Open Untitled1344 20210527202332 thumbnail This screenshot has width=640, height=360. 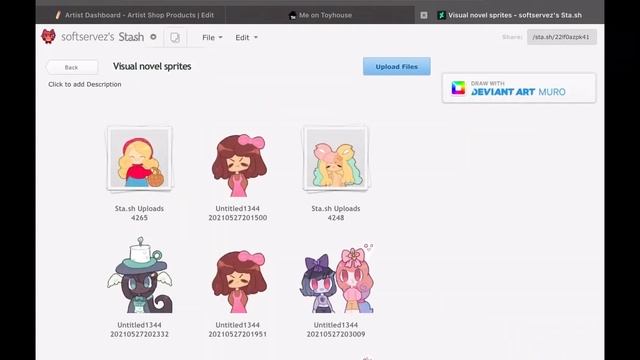point(140,275)
